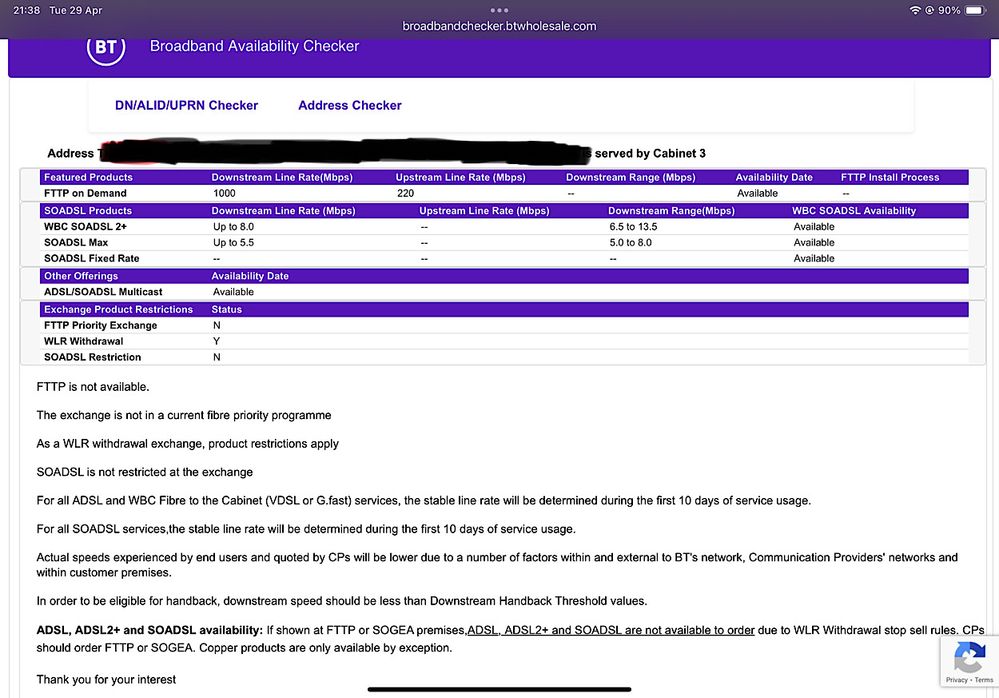
Task: Tap the three-dot multitasking icon at top
Action: coord(499,10)
